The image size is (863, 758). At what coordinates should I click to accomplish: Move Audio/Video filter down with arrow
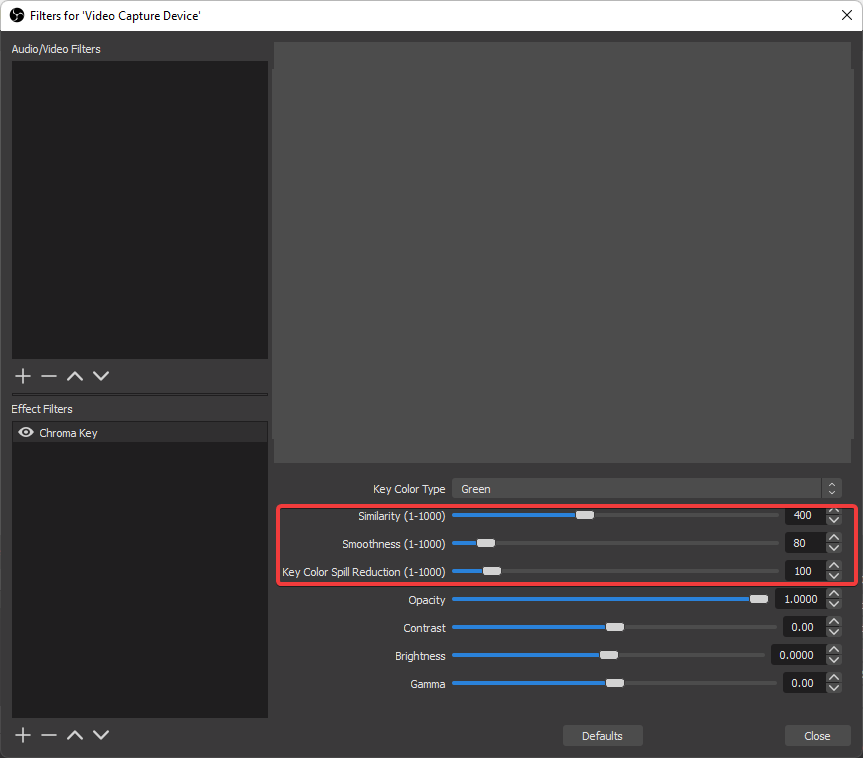[101, 376]
